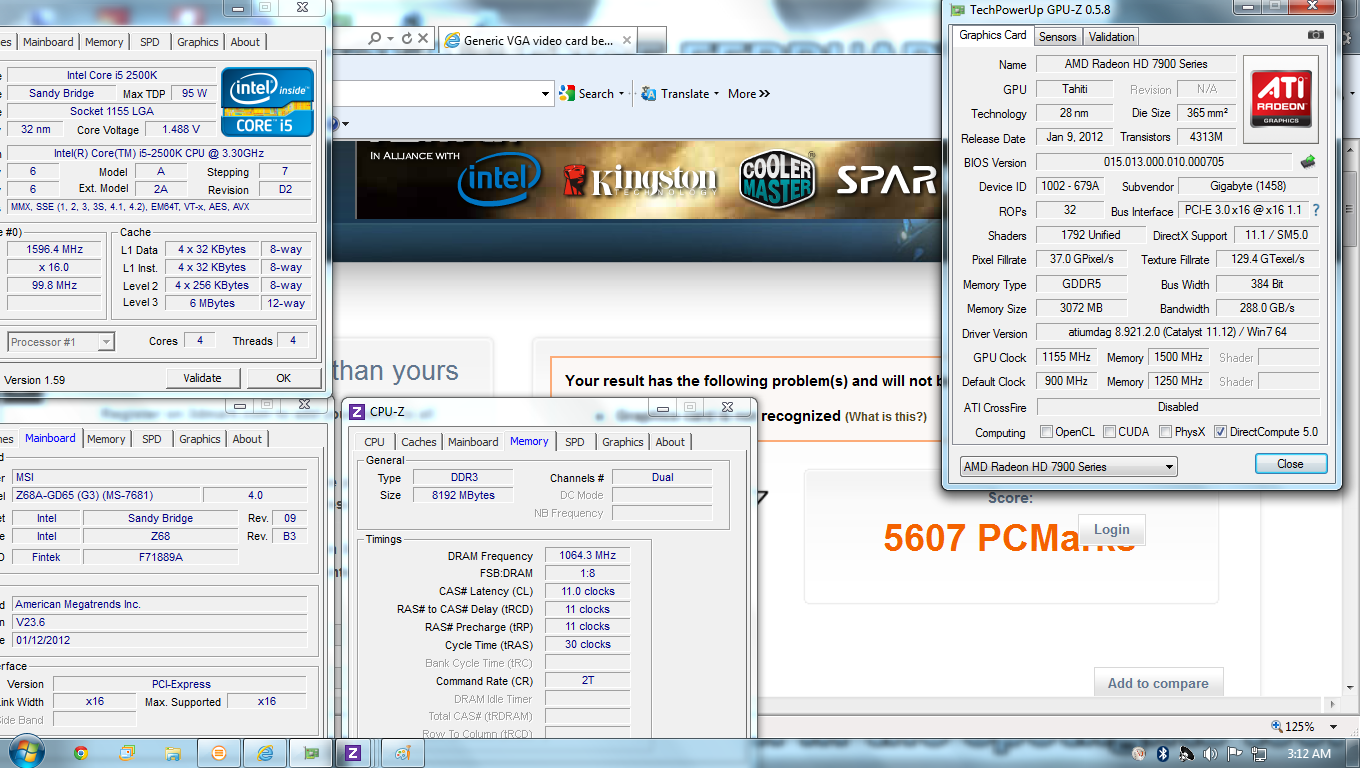Save BIOS using the chip icon
The image size is (1360, 768).
[1308, 162]
